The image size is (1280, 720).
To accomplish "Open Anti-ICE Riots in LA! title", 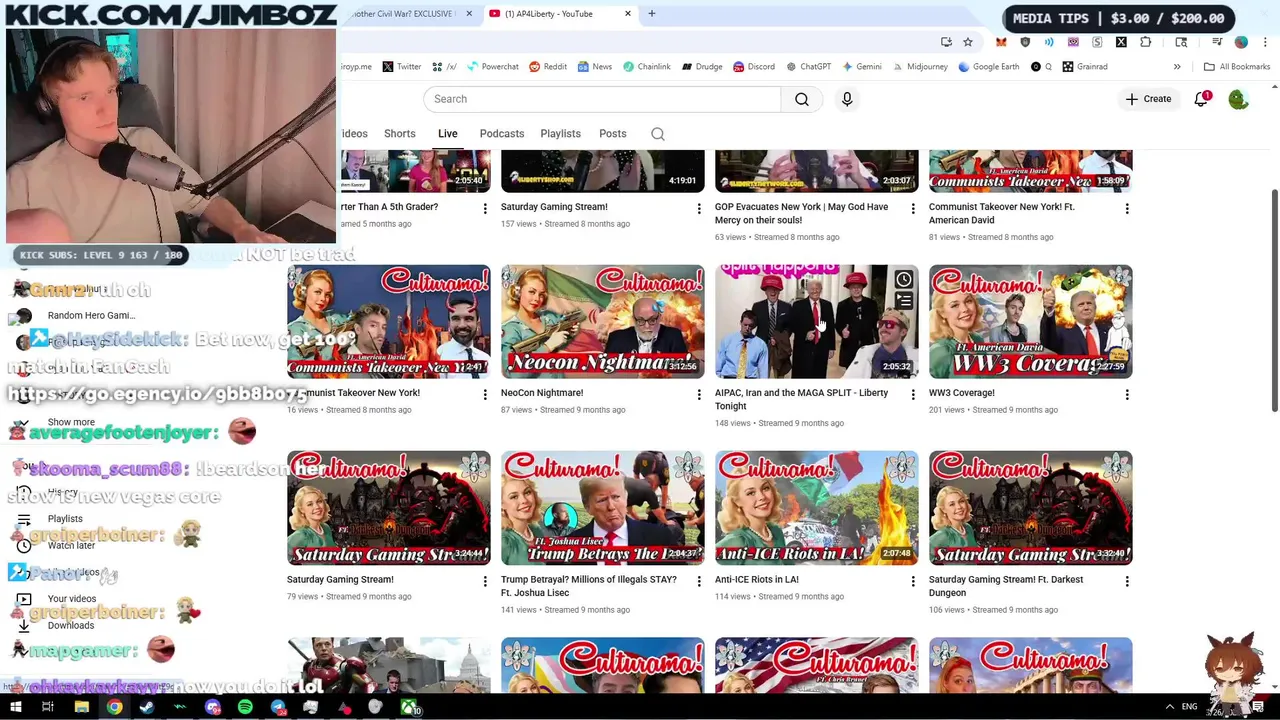I will pos(757,579).
